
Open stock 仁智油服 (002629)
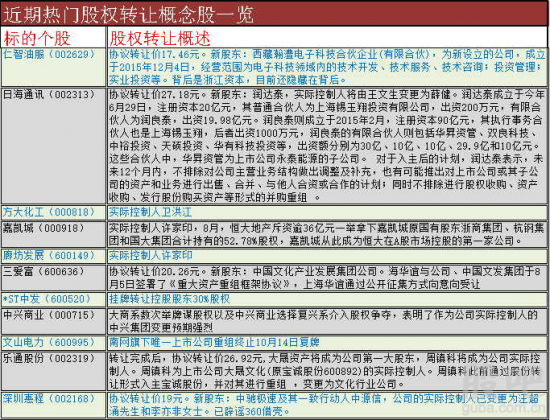coord(49,54)
